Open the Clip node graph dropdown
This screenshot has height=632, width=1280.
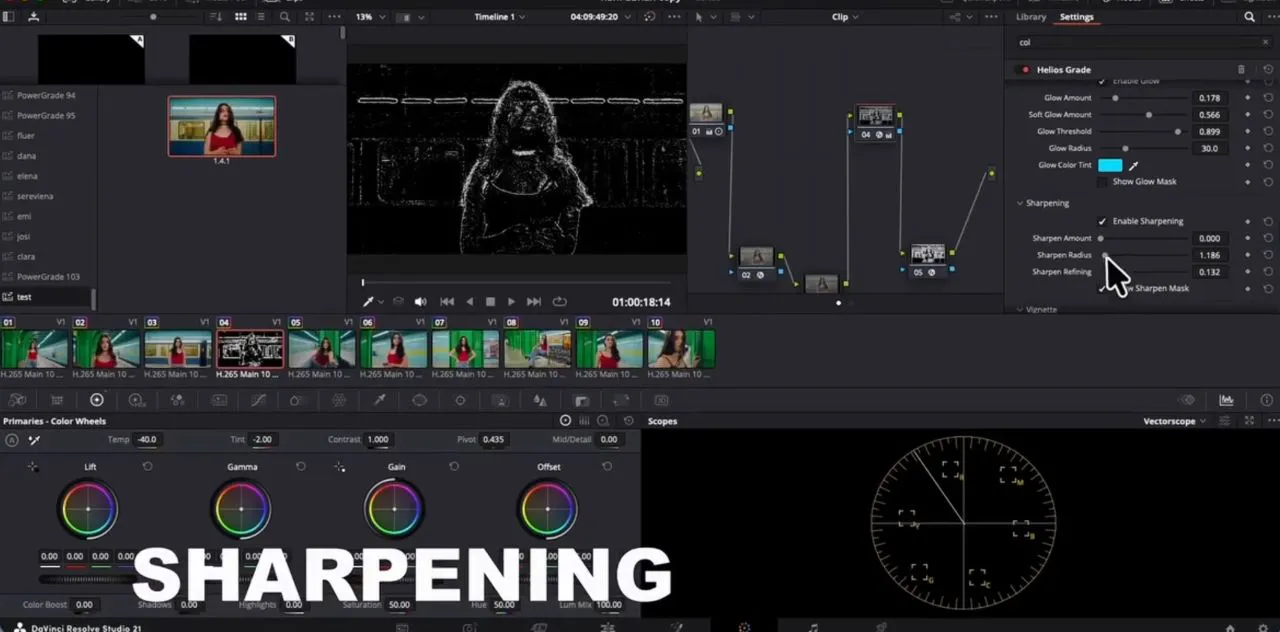point(845,17)
